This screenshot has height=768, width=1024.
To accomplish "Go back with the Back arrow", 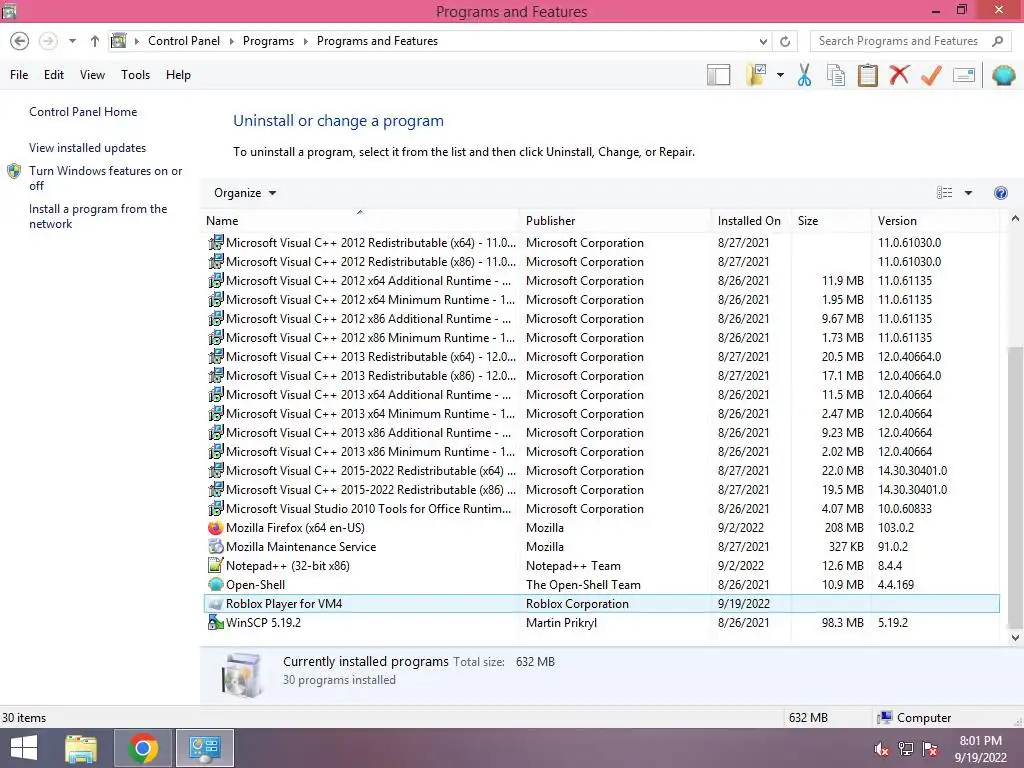I will point(20,41).
